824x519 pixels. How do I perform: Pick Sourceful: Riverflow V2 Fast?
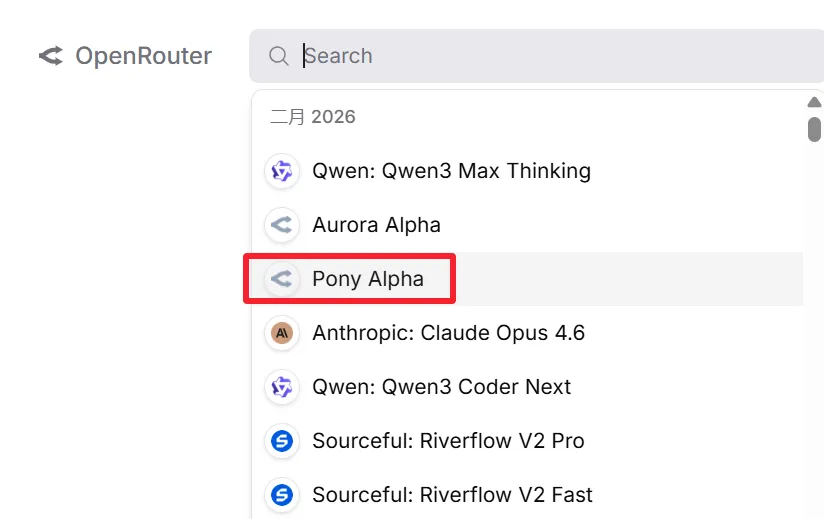[x=452, y=495]
